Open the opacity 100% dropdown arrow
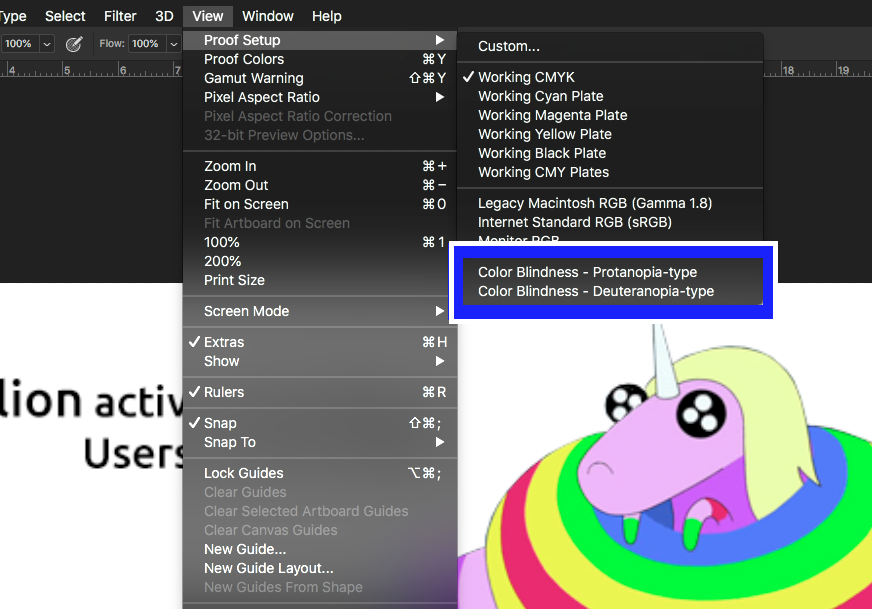872x609 pixels. [x=47, y=43]
